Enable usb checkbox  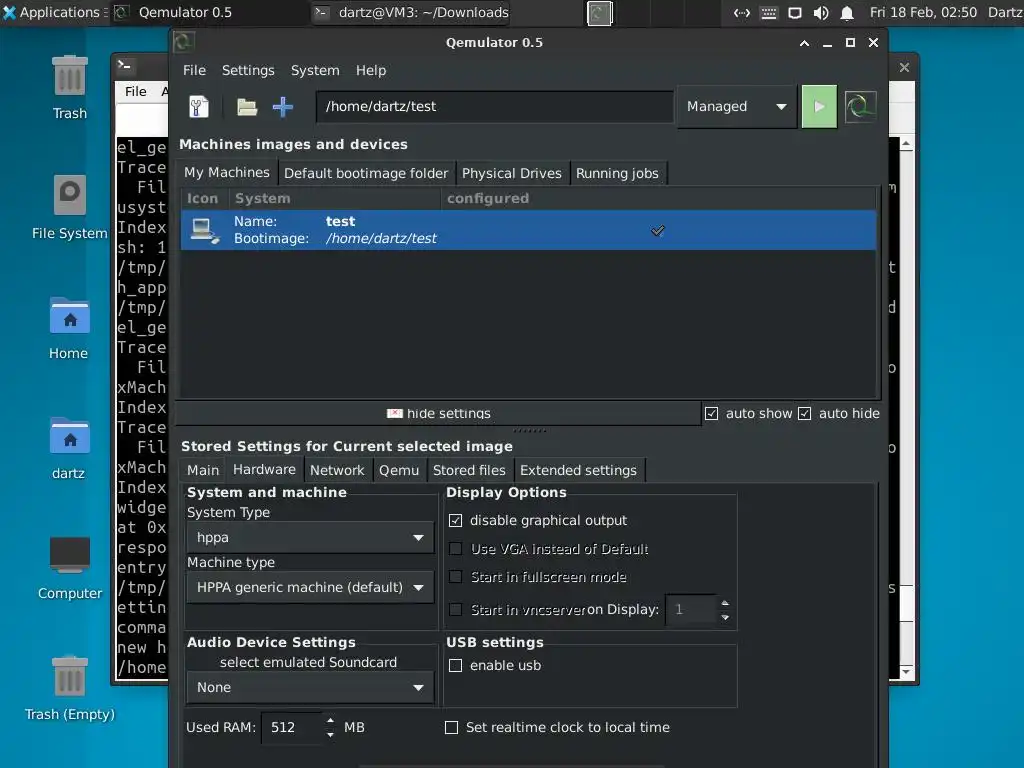[456, 665]
